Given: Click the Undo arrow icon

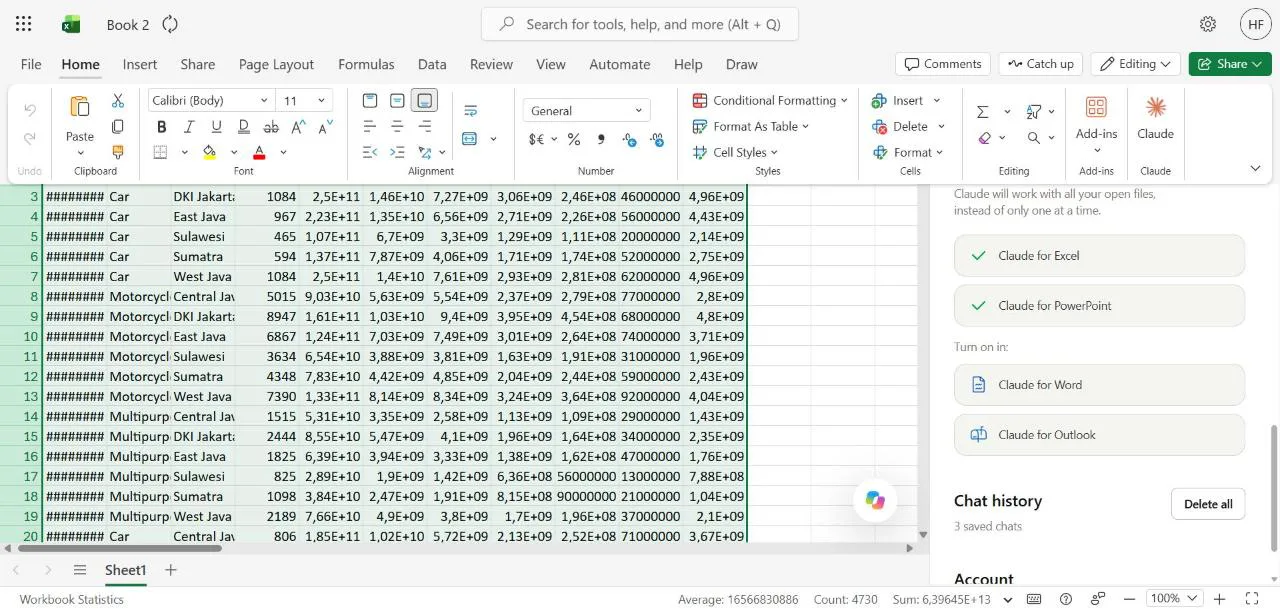Looking at the screenshot, I should click(x=30, y=110).
